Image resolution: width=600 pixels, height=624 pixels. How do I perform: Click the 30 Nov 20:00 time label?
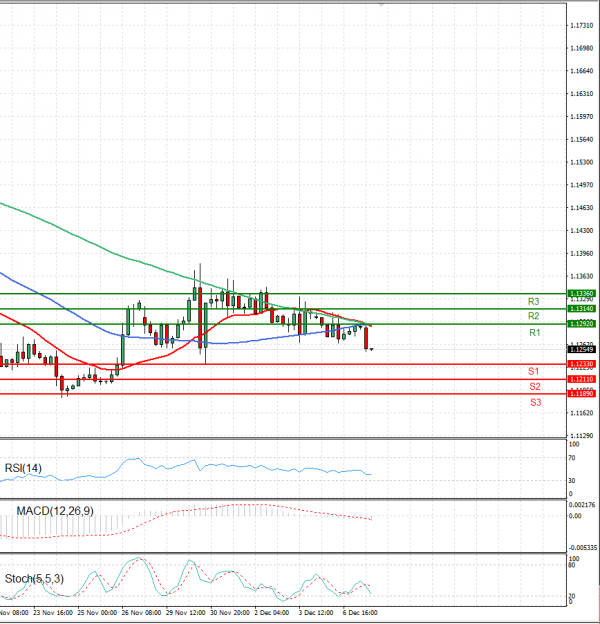tap(230, 612)
